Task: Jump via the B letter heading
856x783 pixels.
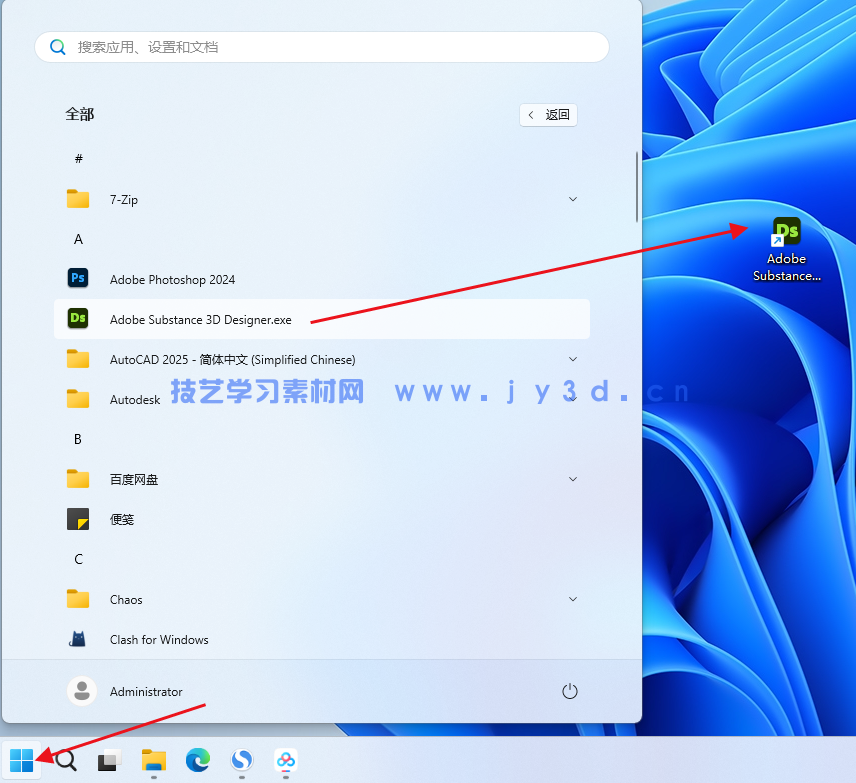Action: point(78,439)
